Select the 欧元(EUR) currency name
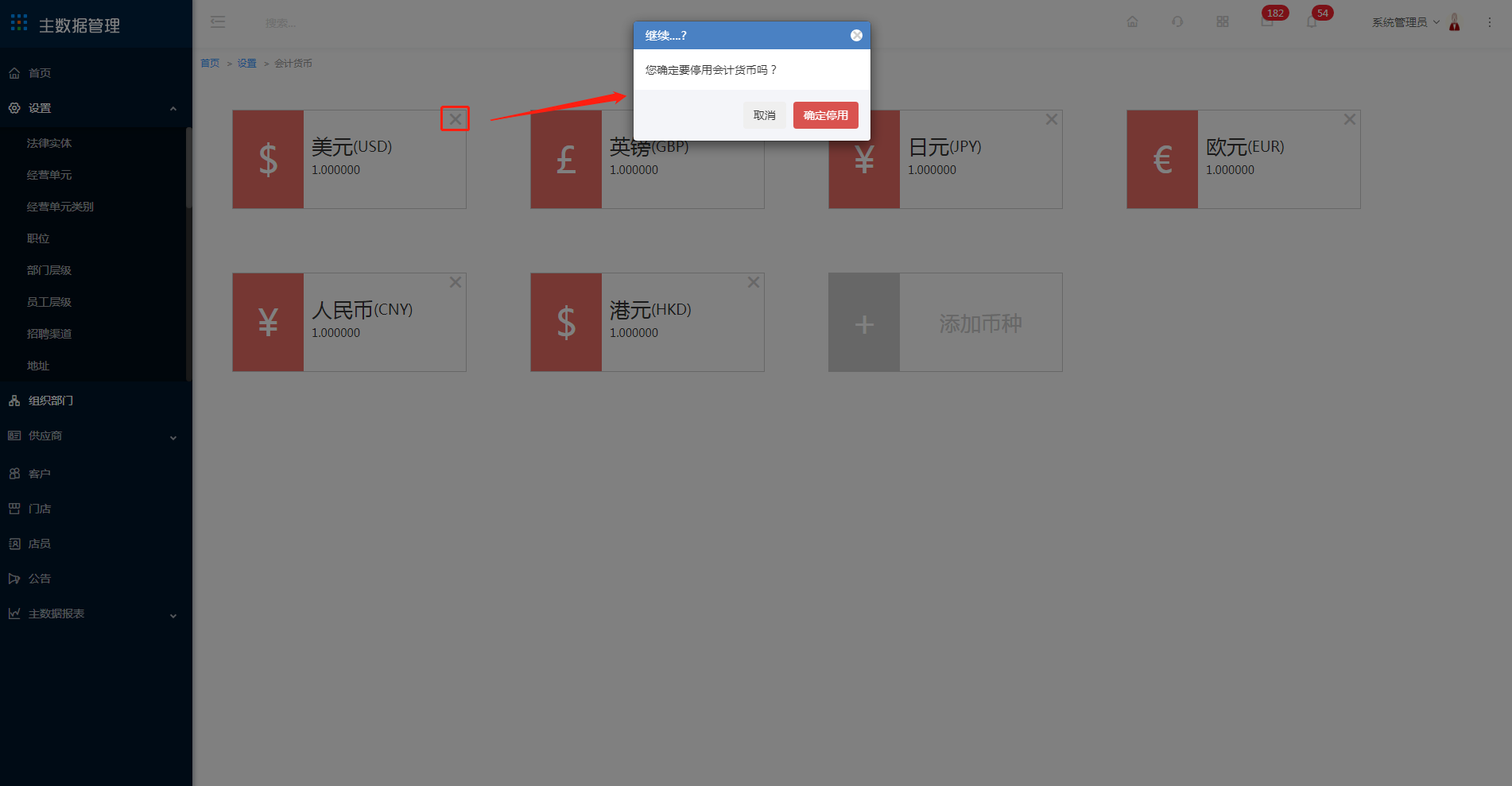 (1245, 147)
